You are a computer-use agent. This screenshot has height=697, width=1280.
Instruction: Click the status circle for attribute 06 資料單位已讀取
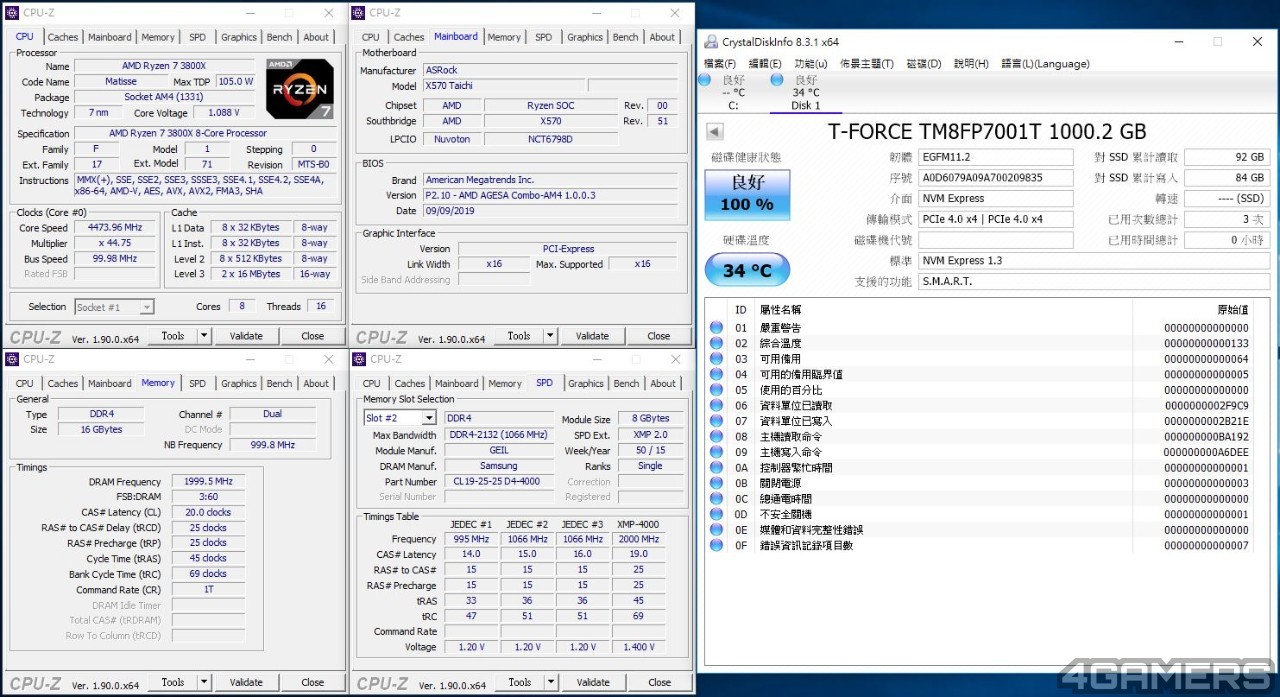[x=716, y=405]
